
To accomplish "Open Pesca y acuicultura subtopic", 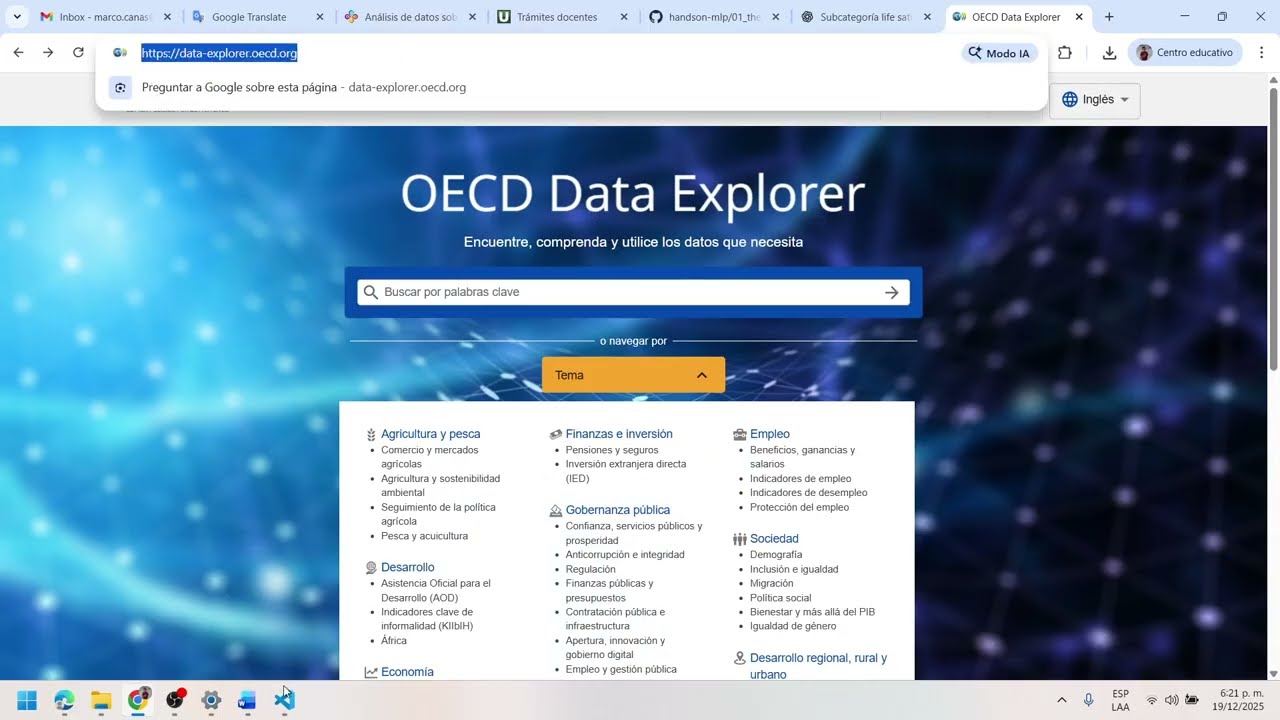I will click(424, 536).
